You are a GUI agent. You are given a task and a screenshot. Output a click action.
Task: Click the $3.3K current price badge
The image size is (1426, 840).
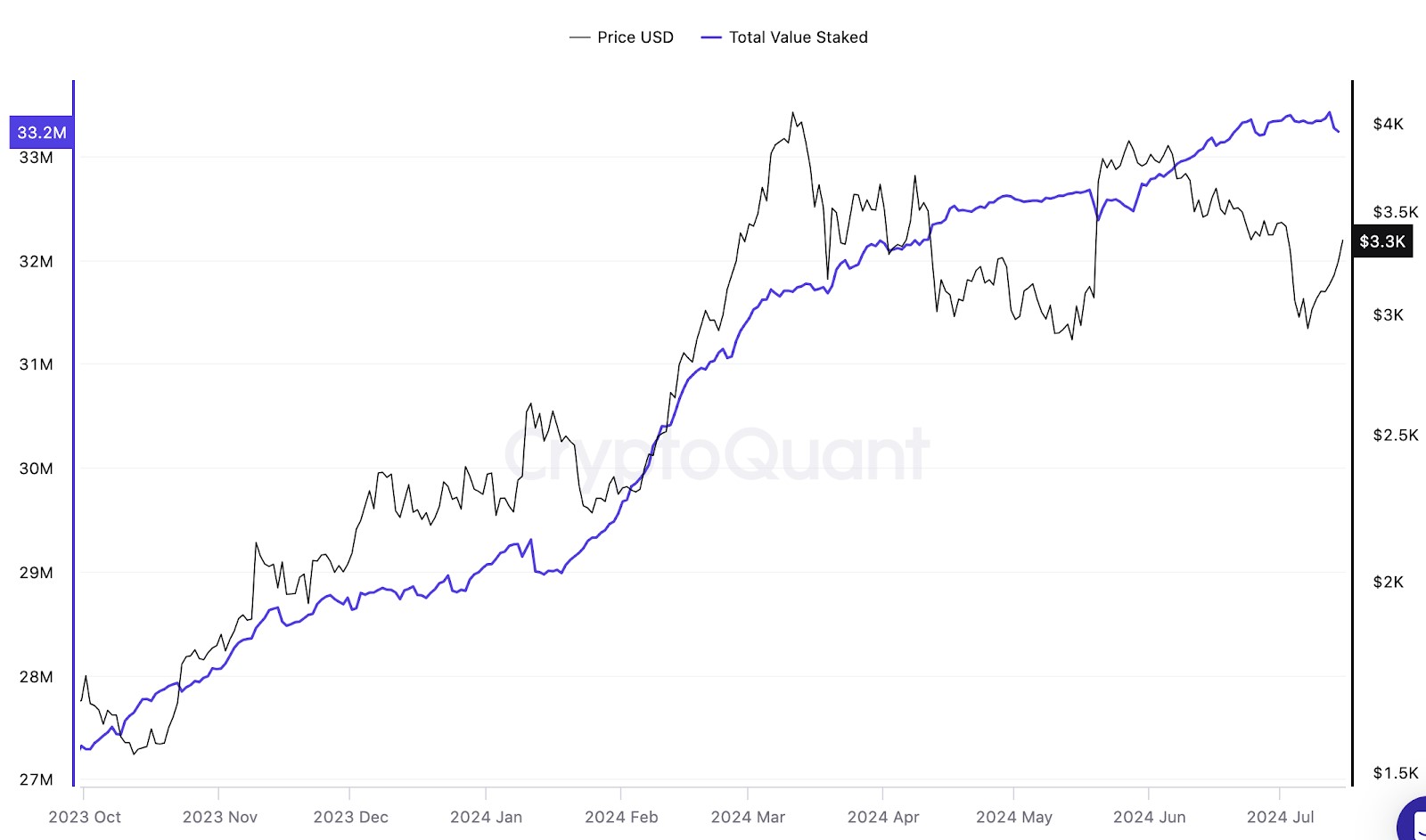[1382, 241]
